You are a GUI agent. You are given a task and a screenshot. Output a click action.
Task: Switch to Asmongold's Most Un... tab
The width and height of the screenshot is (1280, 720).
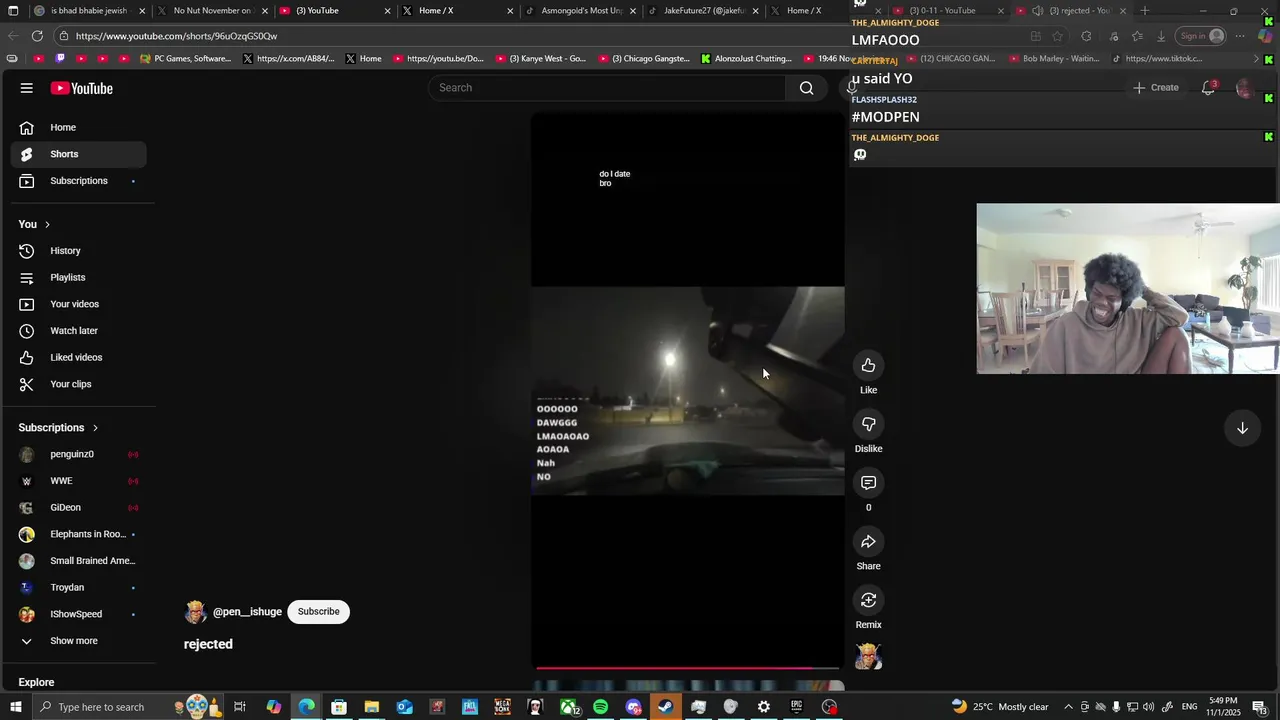(580, 11)
